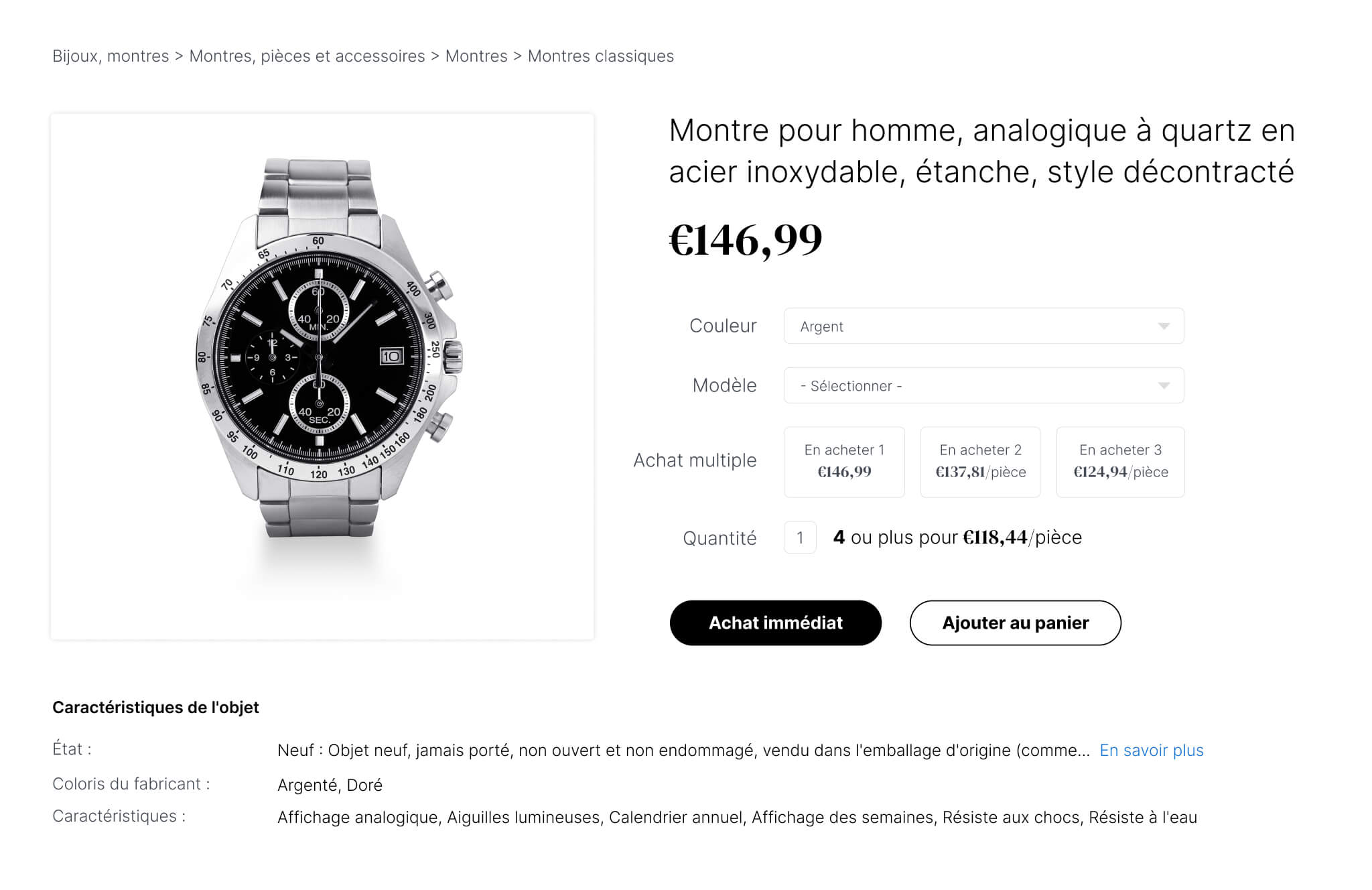
Task: Click the 'Achat multiple' label
Action: [695, 460]
